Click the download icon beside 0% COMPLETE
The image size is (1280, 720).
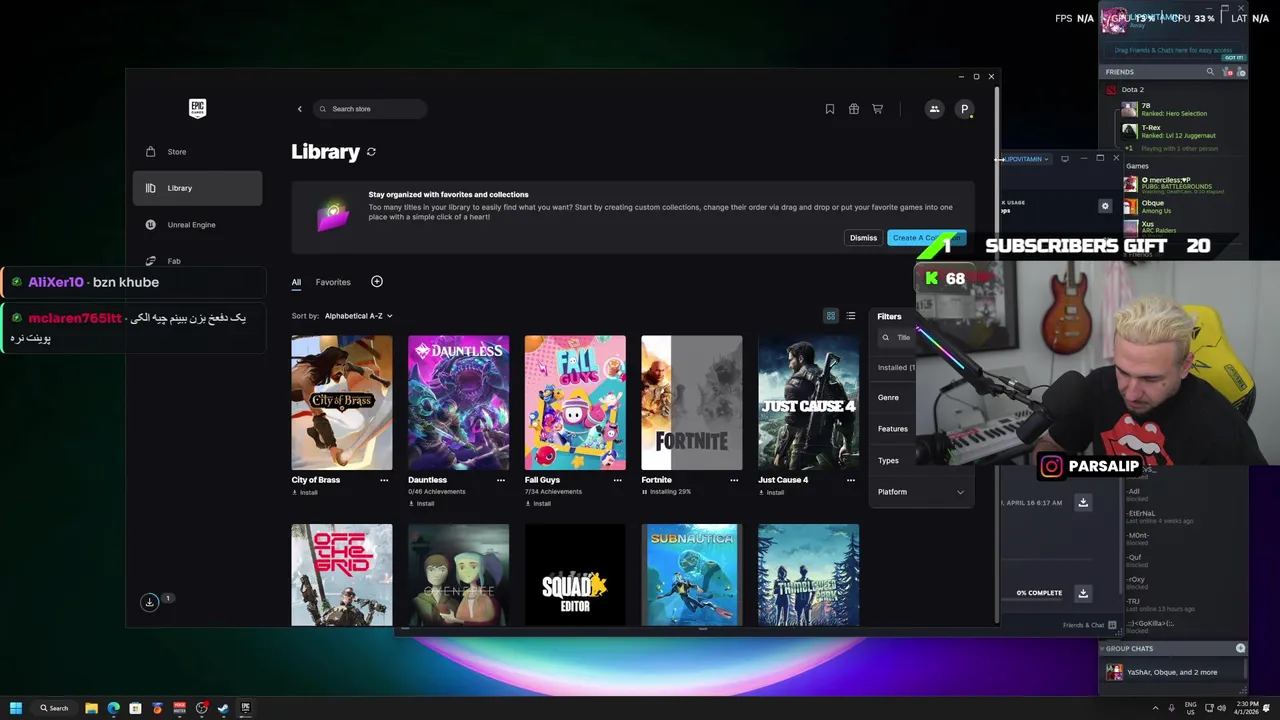coord(1083,593)
